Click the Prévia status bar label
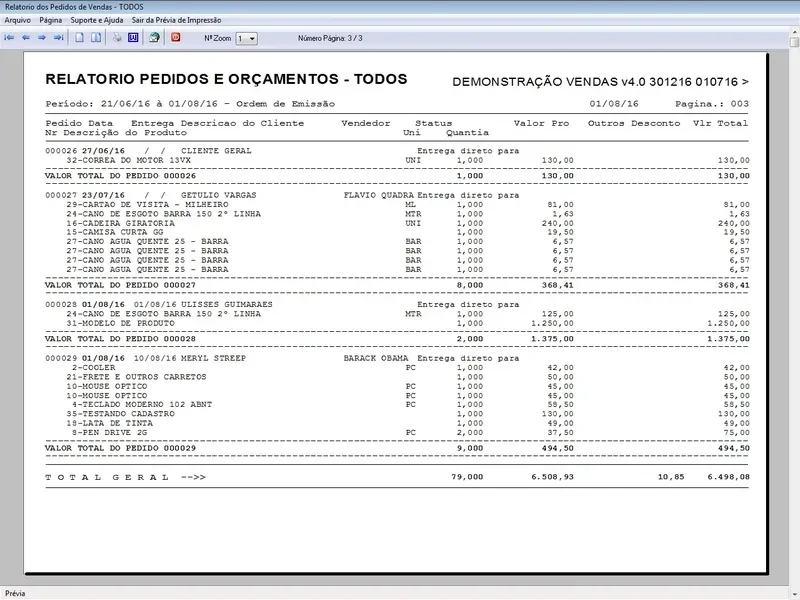 (16, 592)
